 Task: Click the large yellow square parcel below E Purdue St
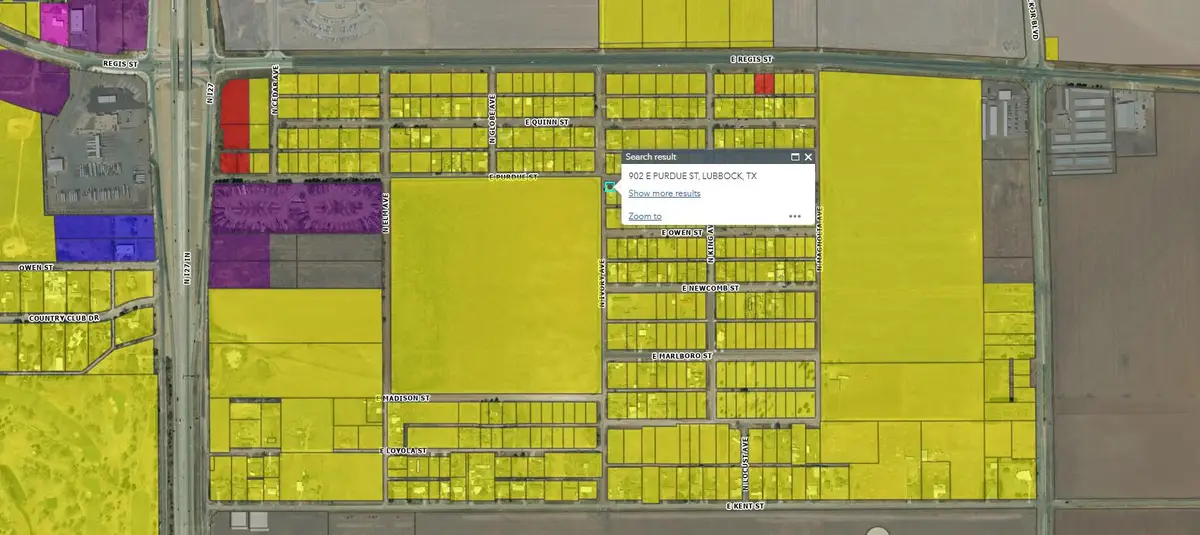click(492, 285)
